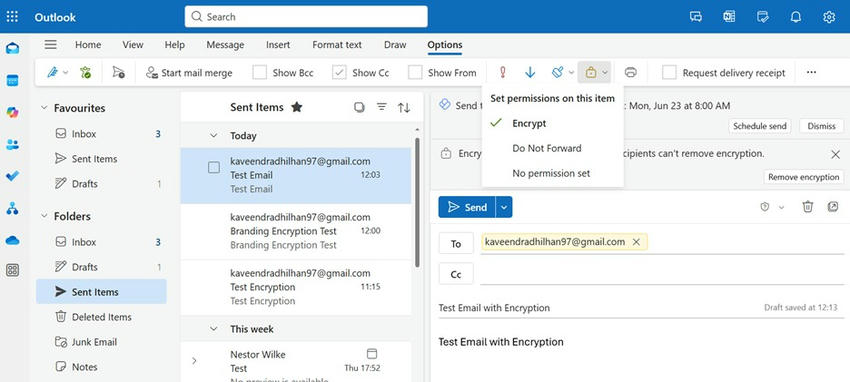Pop out the compose window
850x382 pixels.
[833, 206]
